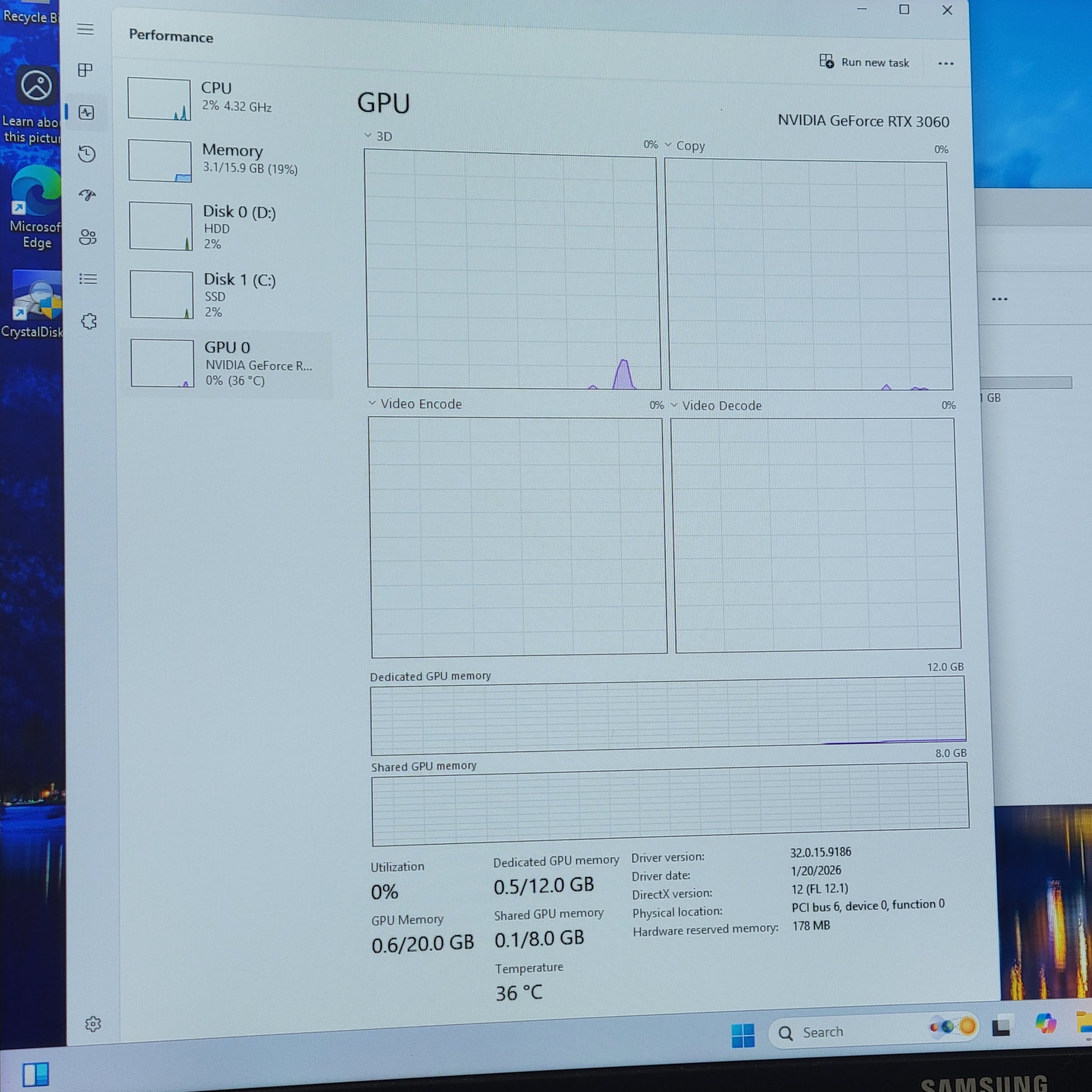This screenshot has width=1092, height=1092.
Task: Click the 0.1/8.0 GB shared memory value
Action: click(539, 939)
